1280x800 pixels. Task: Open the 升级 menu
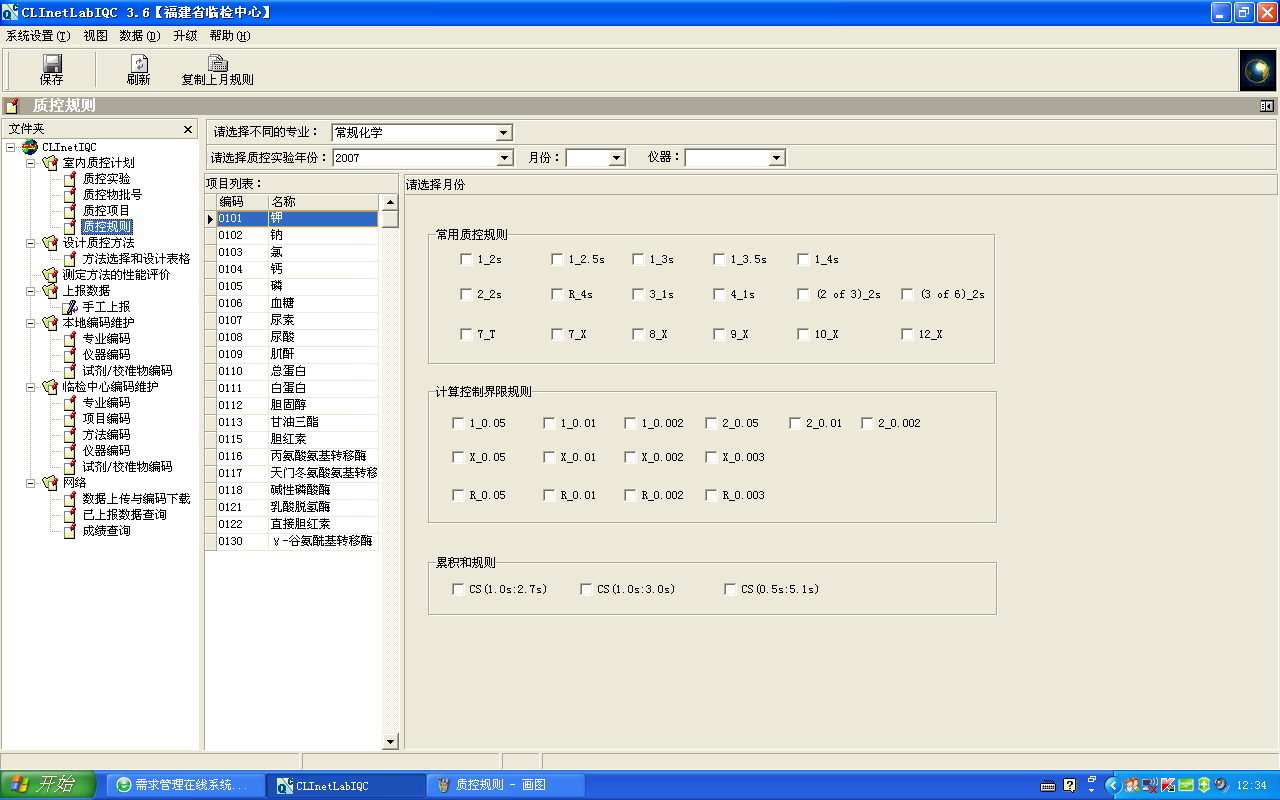pos(185,36)
